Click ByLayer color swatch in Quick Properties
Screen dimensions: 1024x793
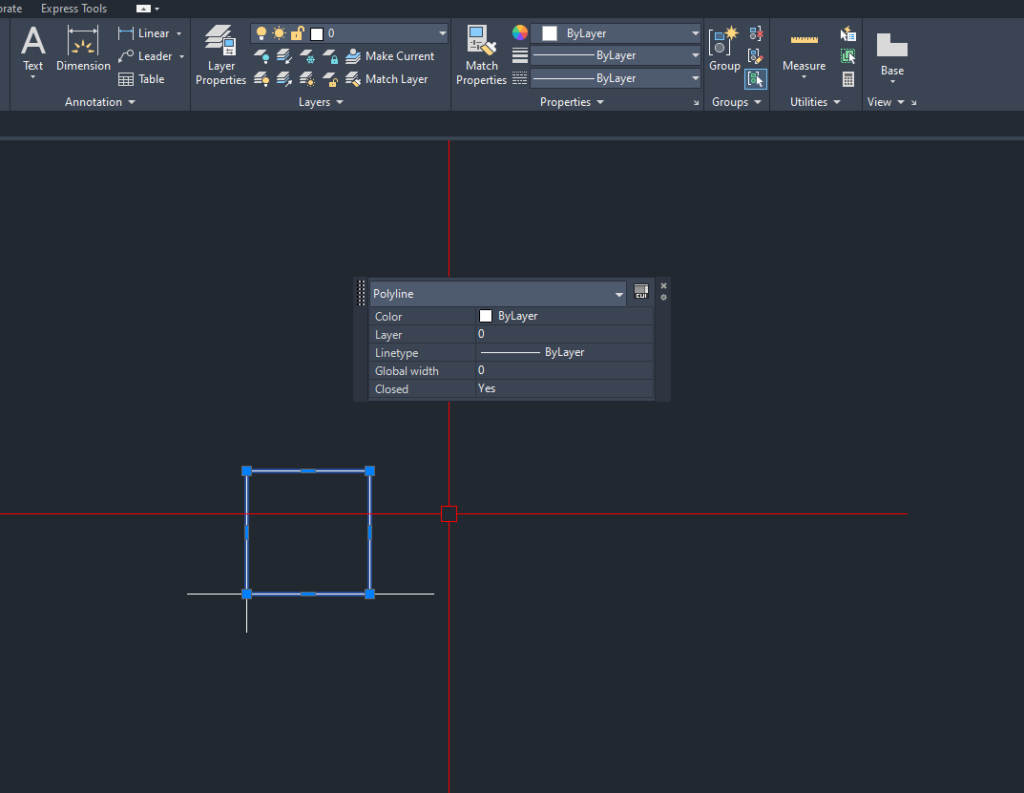(485, 316)
